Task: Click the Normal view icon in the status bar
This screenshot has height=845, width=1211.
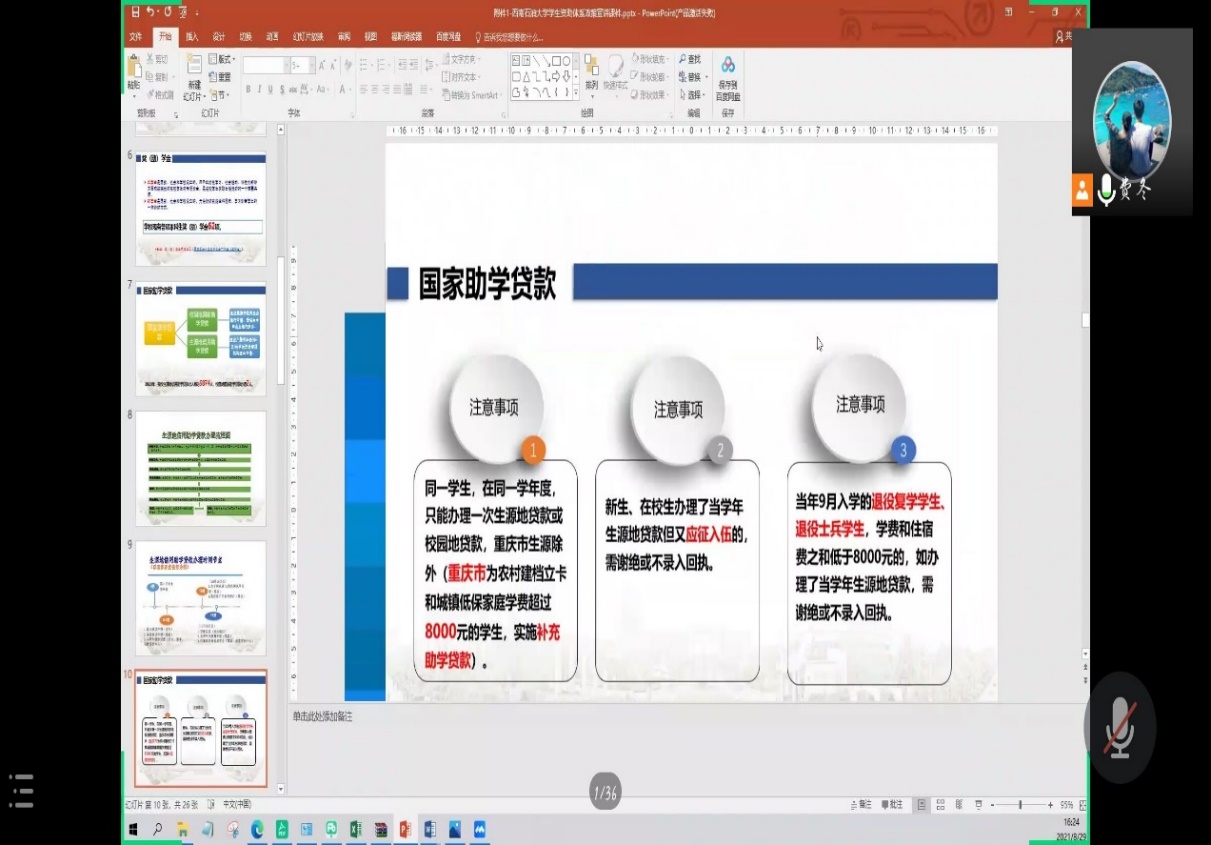Action: pyautogui.click(x=922, y=805)
